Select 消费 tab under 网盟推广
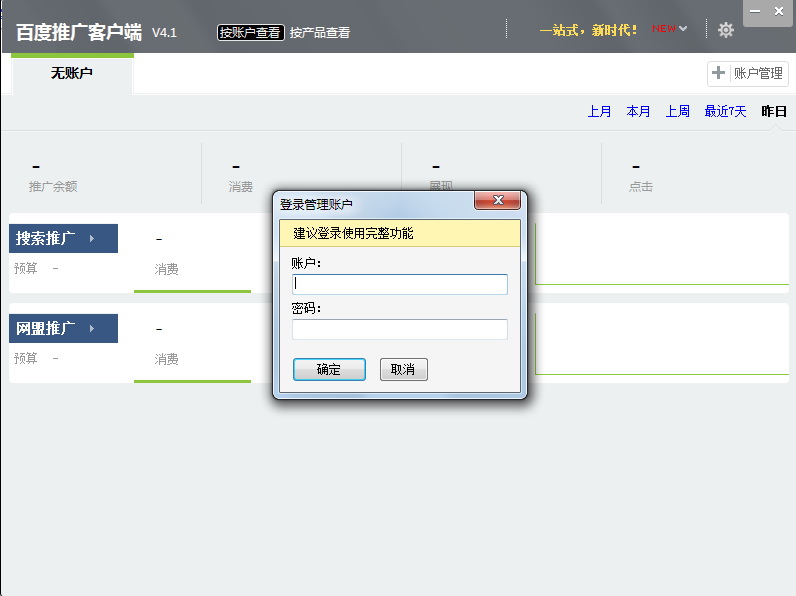 pyautogui.click(x=167, y=359)
